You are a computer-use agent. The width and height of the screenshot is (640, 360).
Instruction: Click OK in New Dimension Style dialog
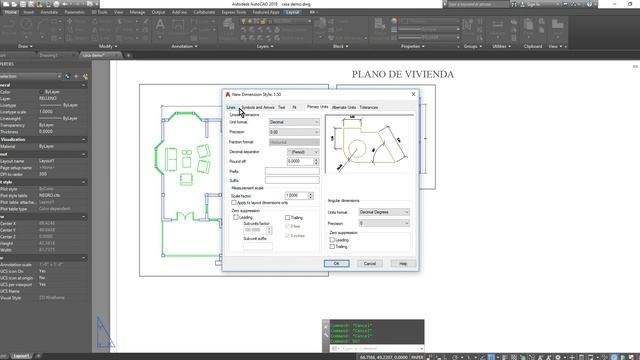(x=337, y=264)
